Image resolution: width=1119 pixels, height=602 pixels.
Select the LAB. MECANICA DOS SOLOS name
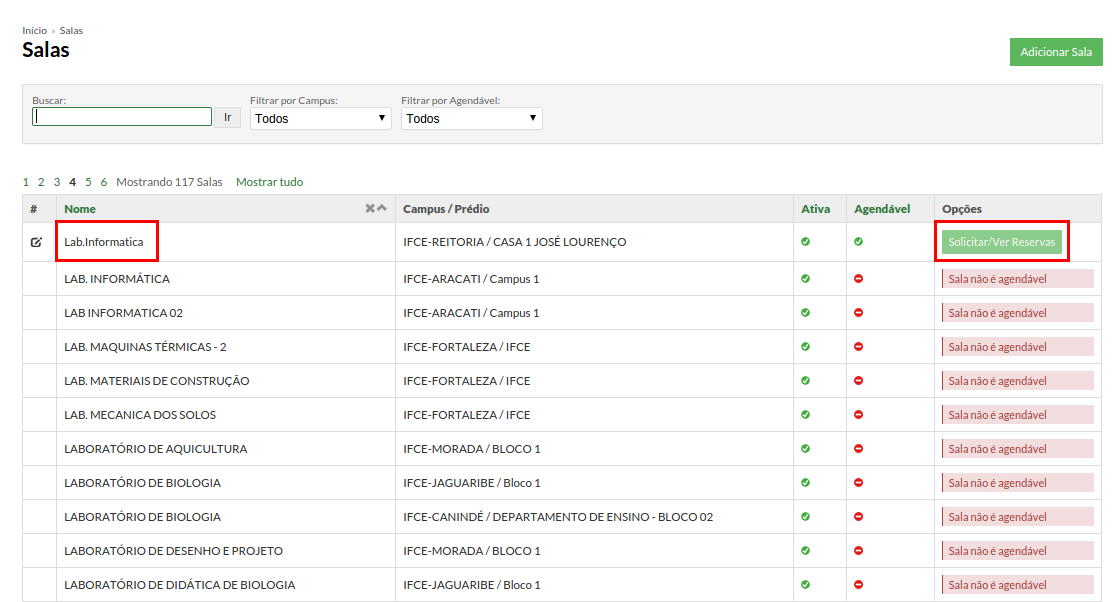(x=140, y=414)
